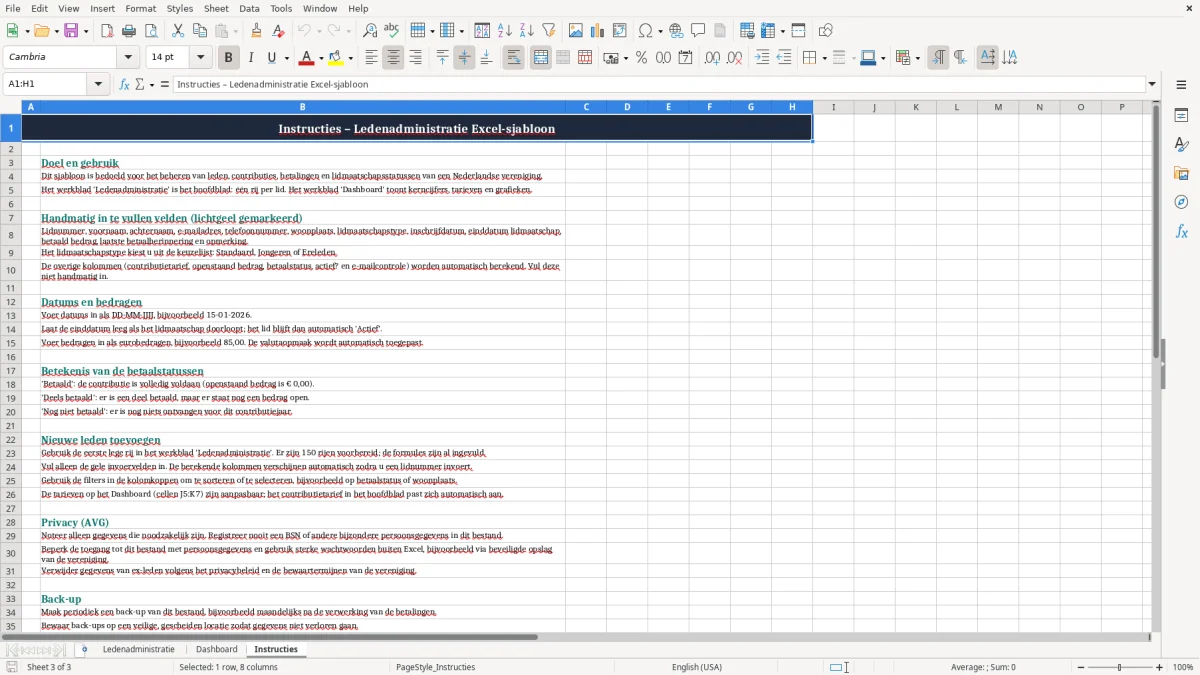Viewport: 1200px width, 675px height.
Task: Insert an image
Action: (576, 31)
